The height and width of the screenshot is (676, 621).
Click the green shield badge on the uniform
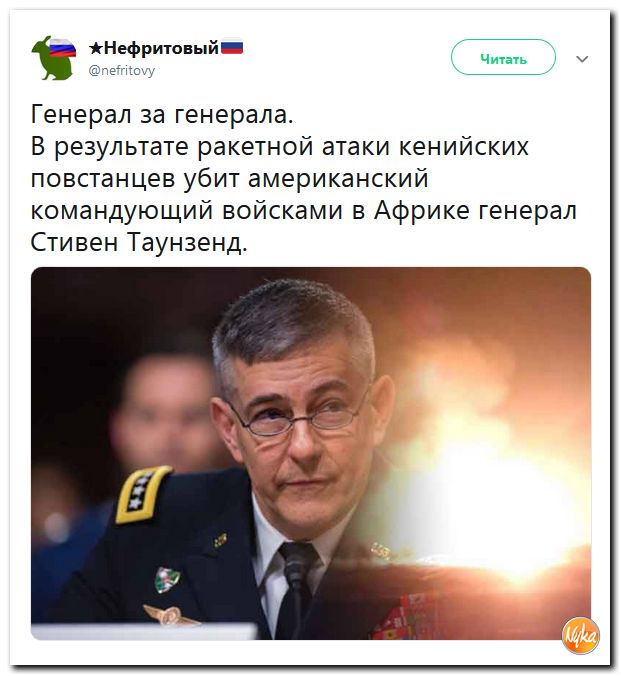click(x=167, y=579)
